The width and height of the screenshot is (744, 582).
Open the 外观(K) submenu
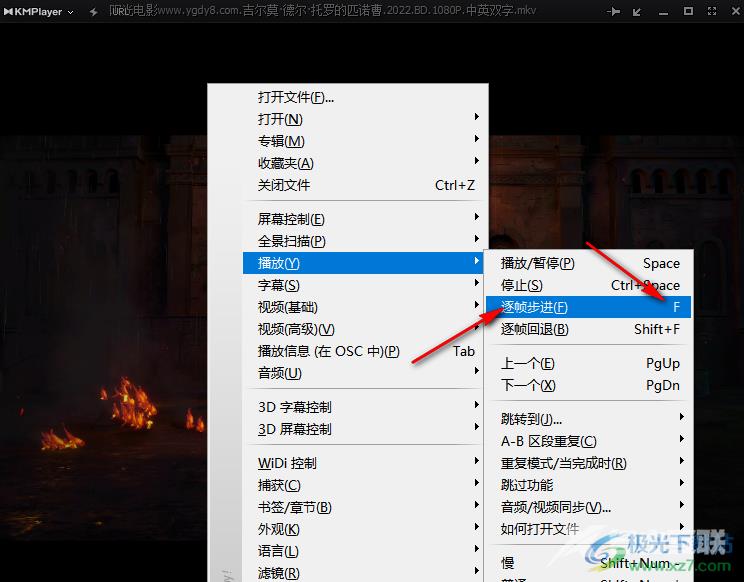pos(365,529)
